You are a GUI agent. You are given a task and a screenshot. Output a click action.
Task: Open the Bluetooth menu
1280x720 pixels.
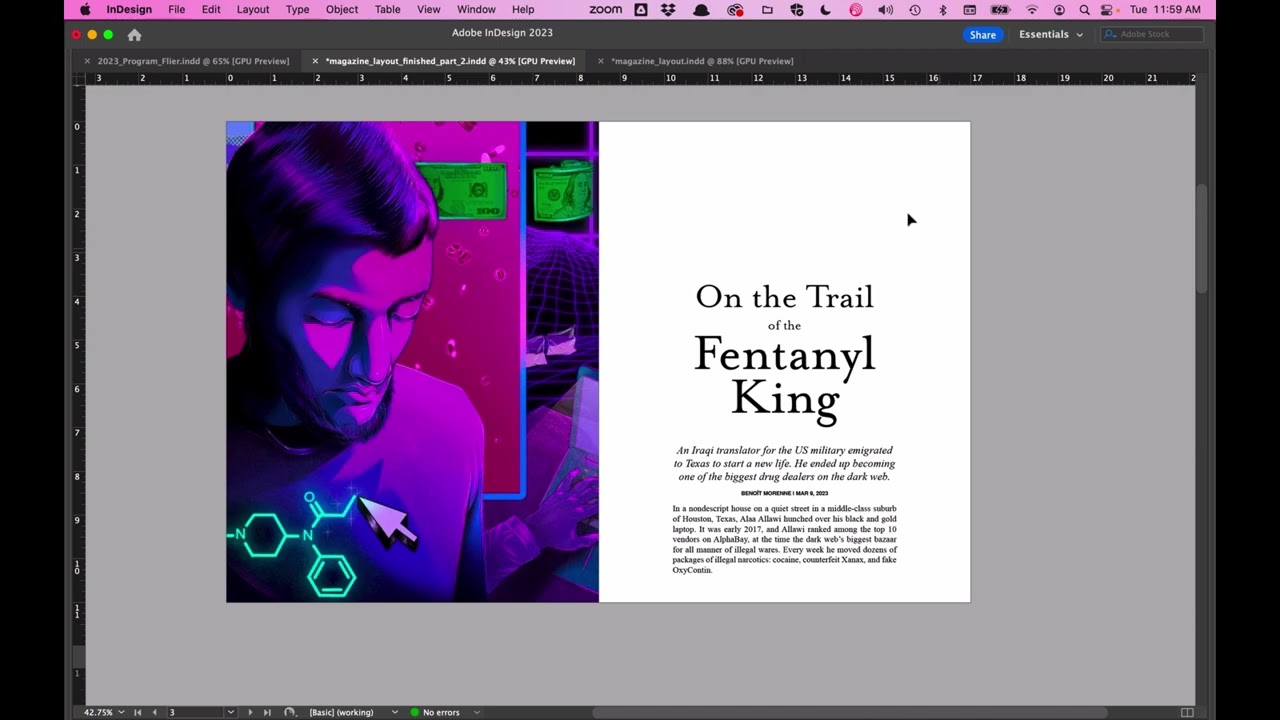tap(942, 10)
